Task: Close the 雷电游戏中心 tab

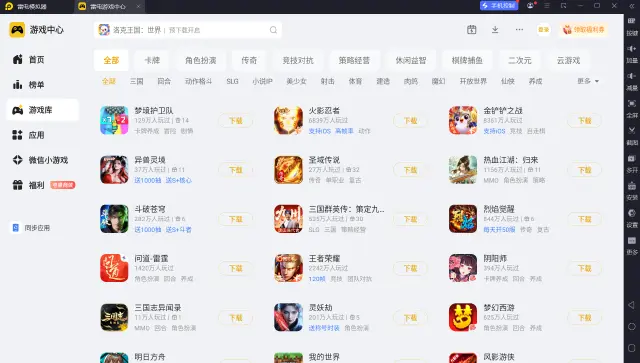Action: [138, 6]
